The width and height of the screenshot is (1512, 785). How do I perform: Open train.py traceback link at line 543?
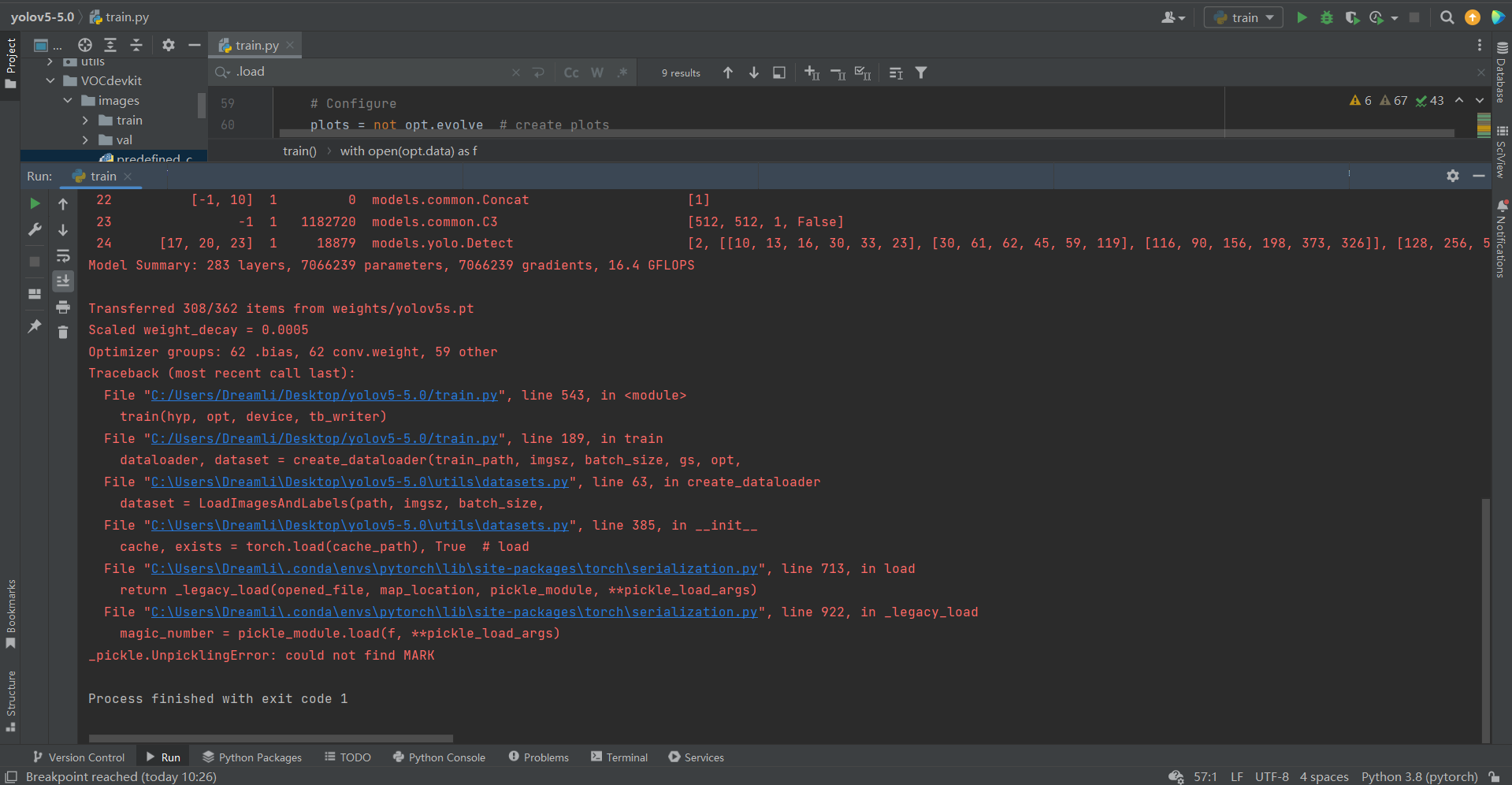pos(325,395)
